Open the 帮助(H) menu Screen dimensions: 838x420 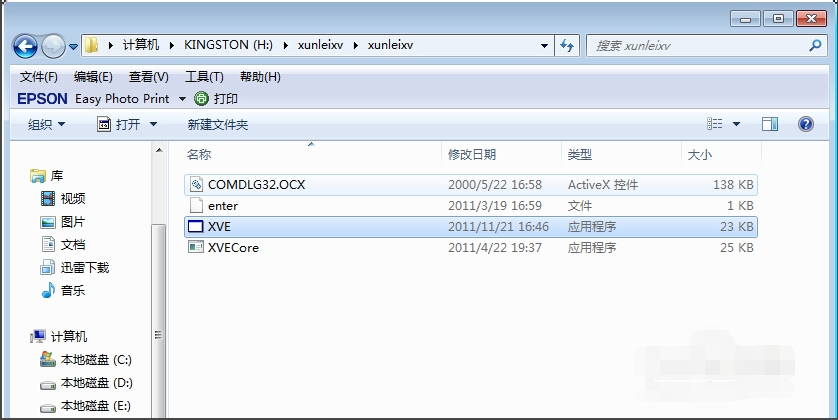tap(260, 77)
